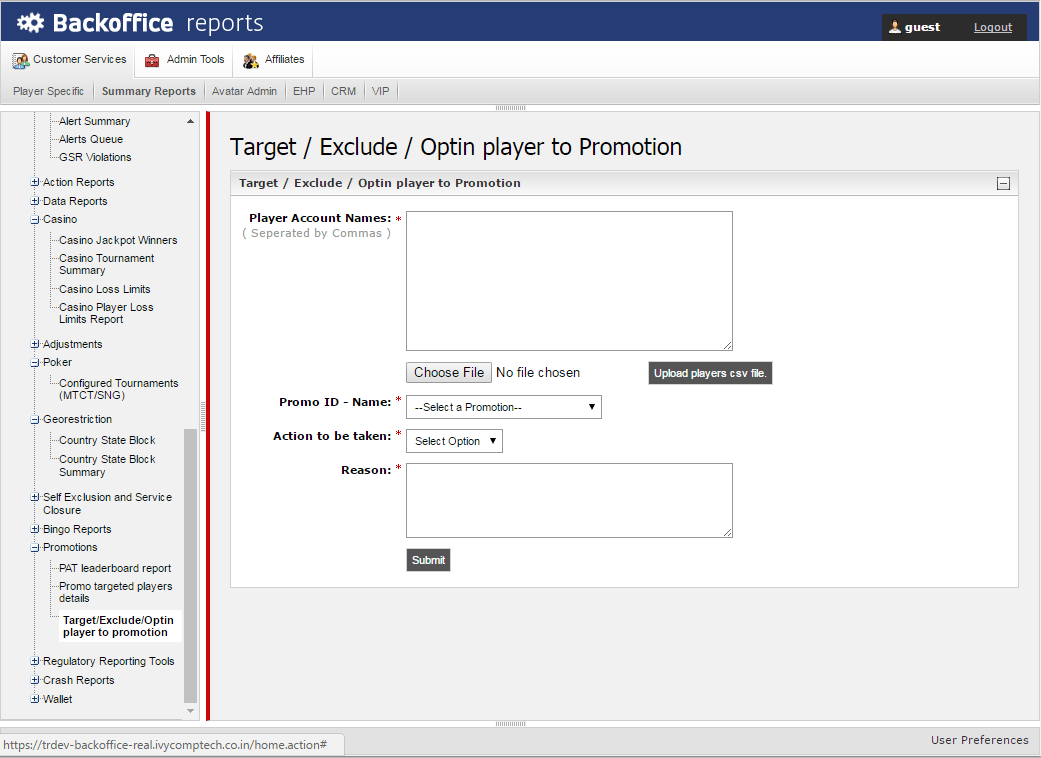Switch to the Summary Reports submenu
The image size is (1041, 758).
149,91
